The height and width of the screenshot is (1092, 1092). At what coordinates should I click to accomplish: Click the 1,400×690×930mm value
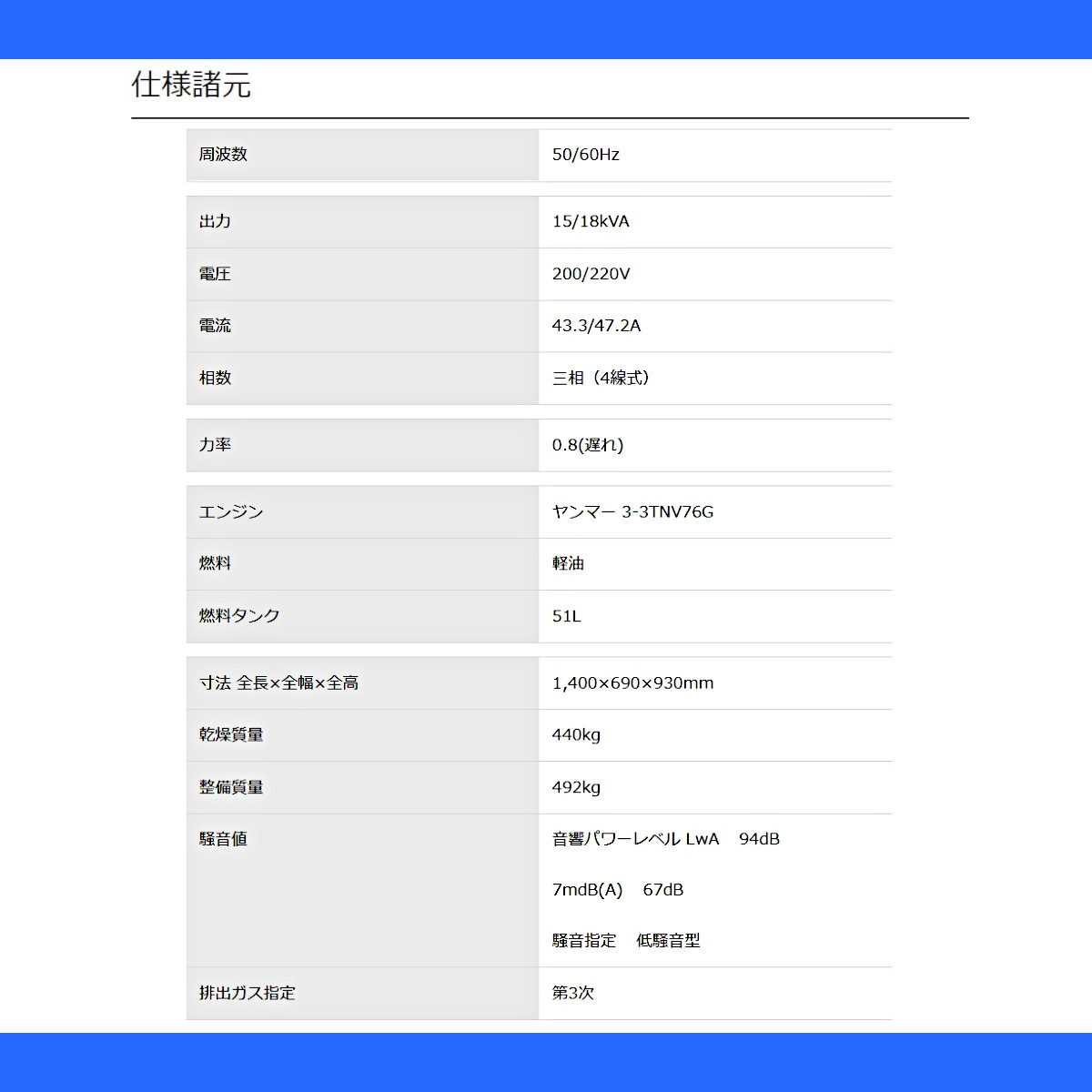point(632,683)
